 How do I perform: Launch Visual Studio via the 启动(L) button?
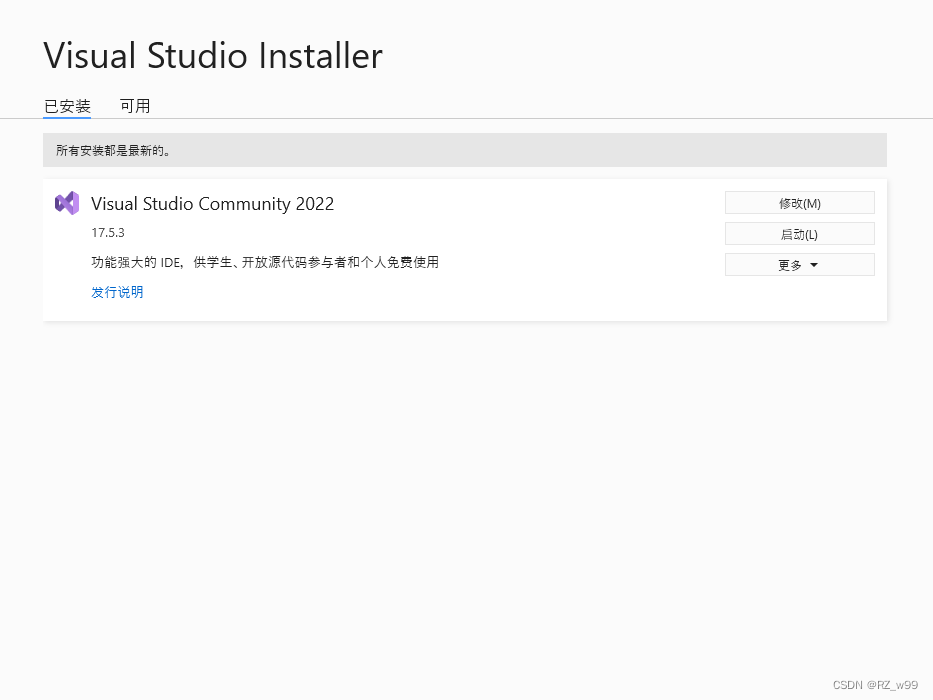799,233
